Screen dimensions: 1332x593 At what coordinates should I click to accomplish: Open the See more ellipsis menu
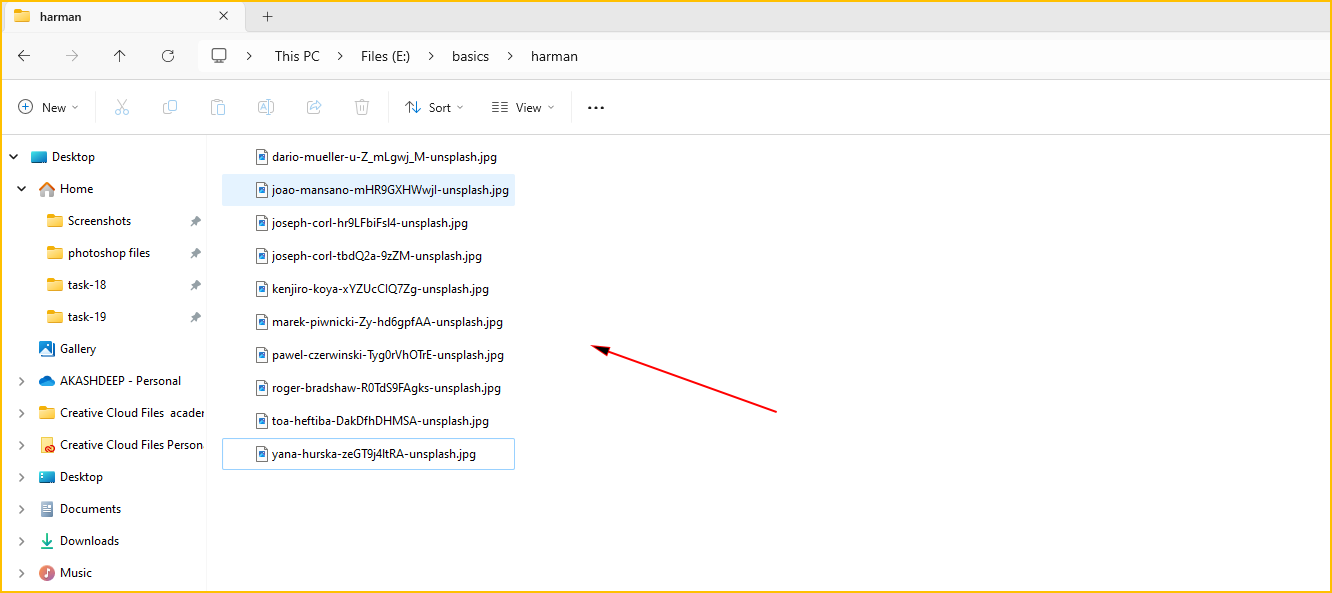coord(596,107)
